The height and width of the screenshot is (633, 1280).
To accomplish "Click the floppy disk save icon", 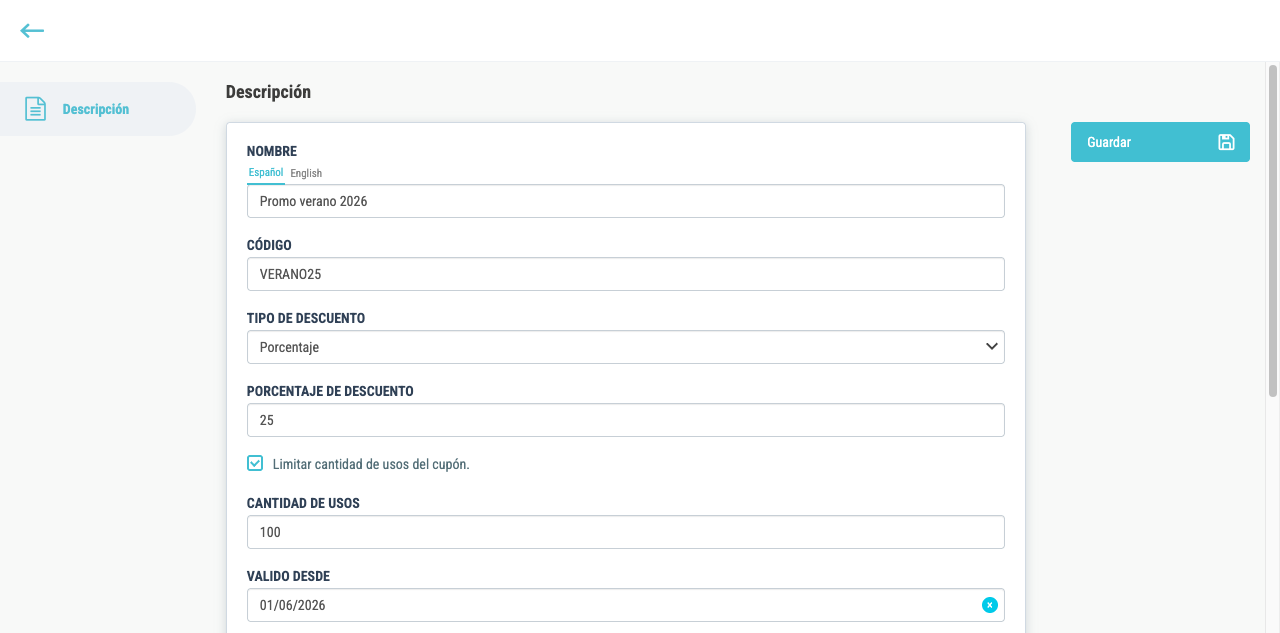I will coord(1226,142).
